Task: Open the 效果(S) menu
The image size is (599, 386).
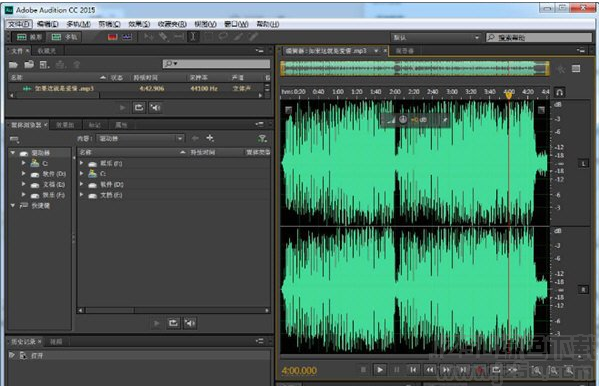Action: (x=139, y=24)
